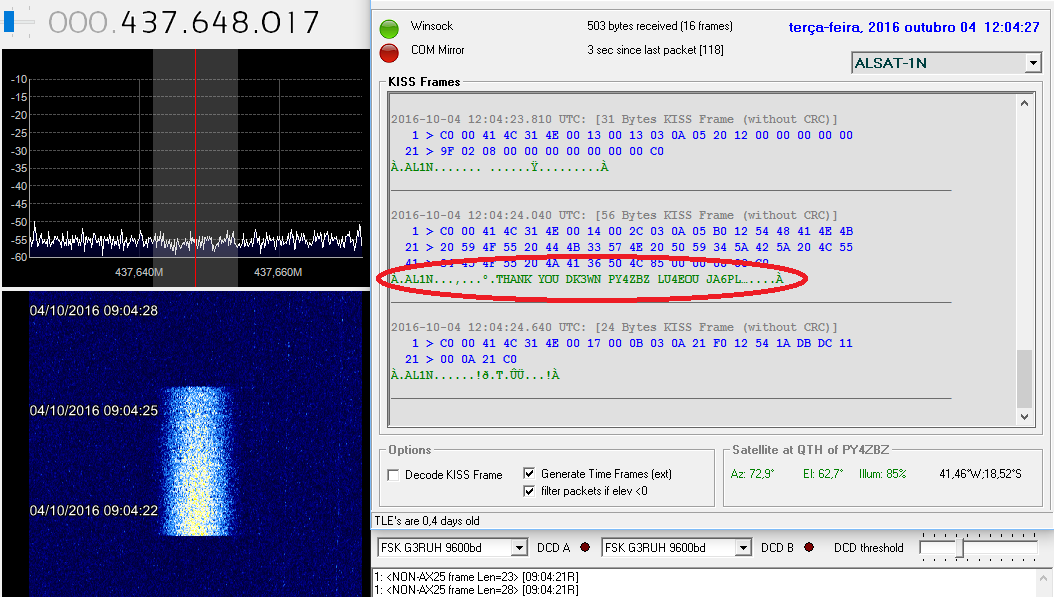The image size is (1054, 597).
Task: Open the ALSAT-1N satellite dropdown
Action: pos(1032,63)
